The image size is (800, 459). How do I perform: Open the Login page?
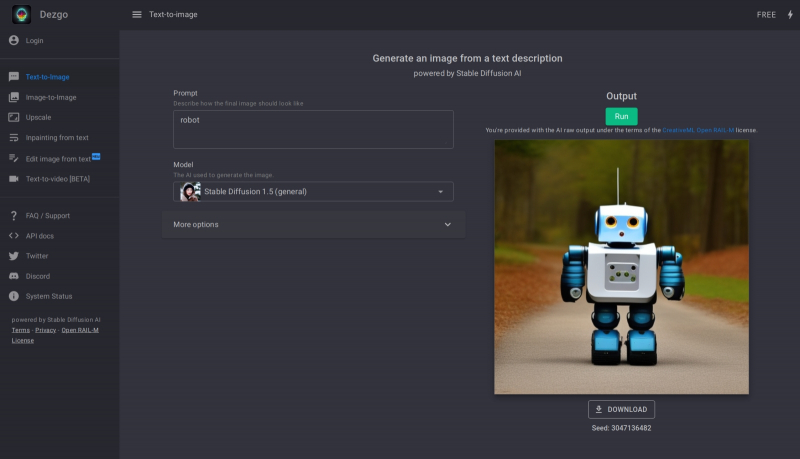coord(34,40)
